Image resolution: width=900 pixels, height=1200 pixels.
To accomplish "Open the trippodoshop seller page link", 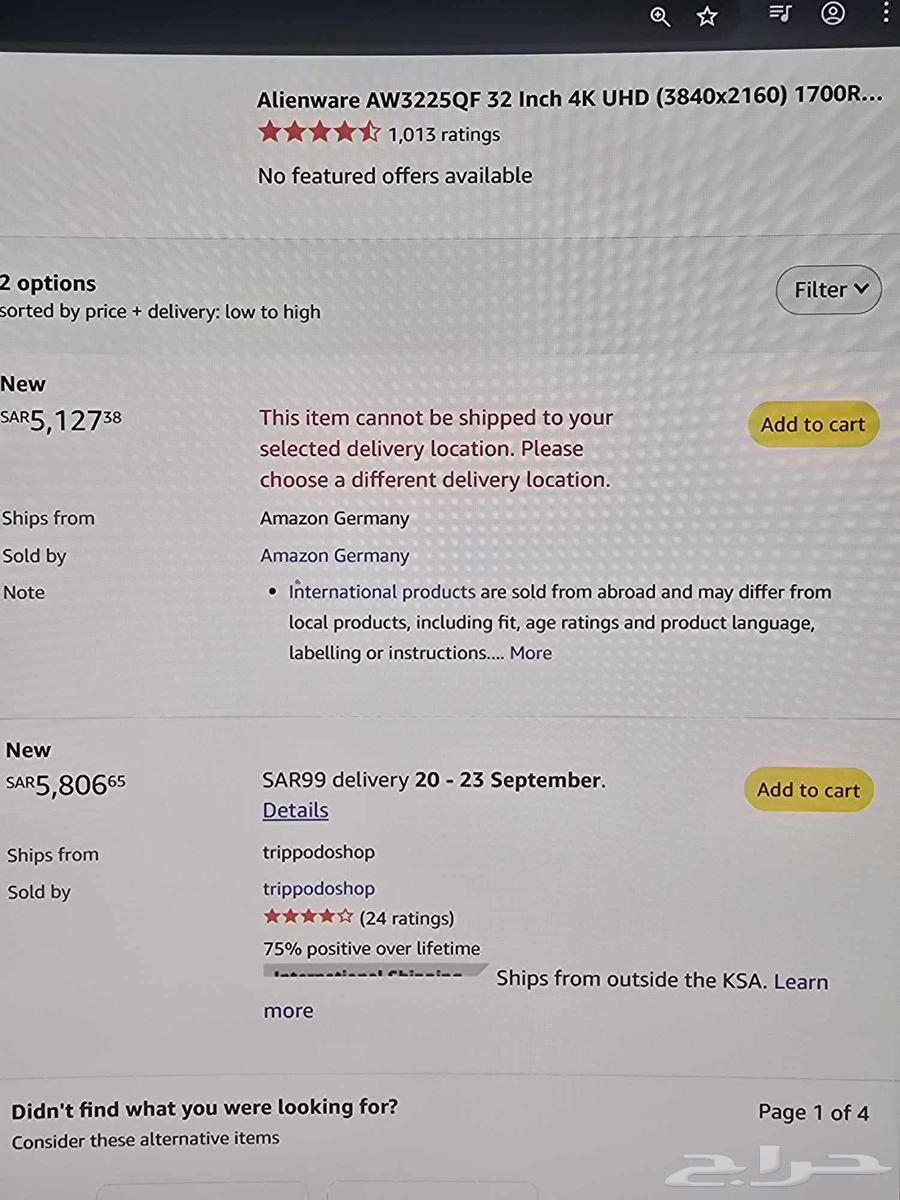I will [319, 889].
